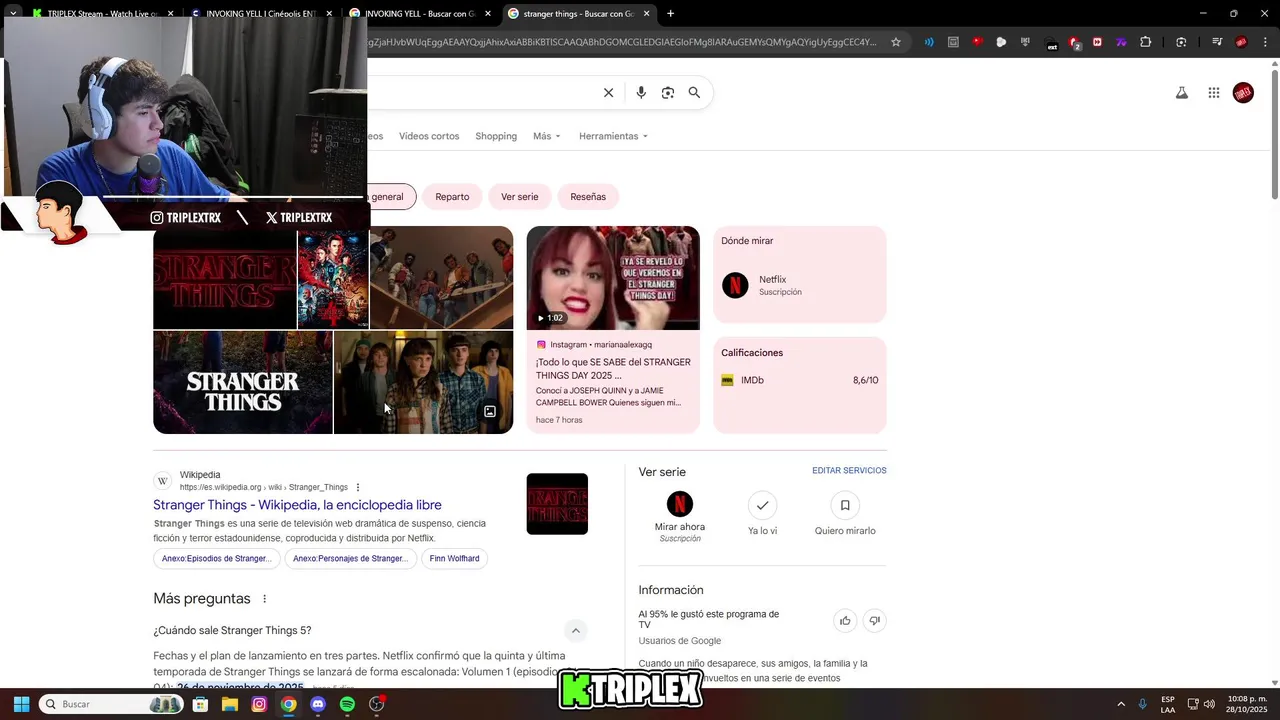
Task: Open media controls icon in Chrome toolbar
Action: point(1217,42)
